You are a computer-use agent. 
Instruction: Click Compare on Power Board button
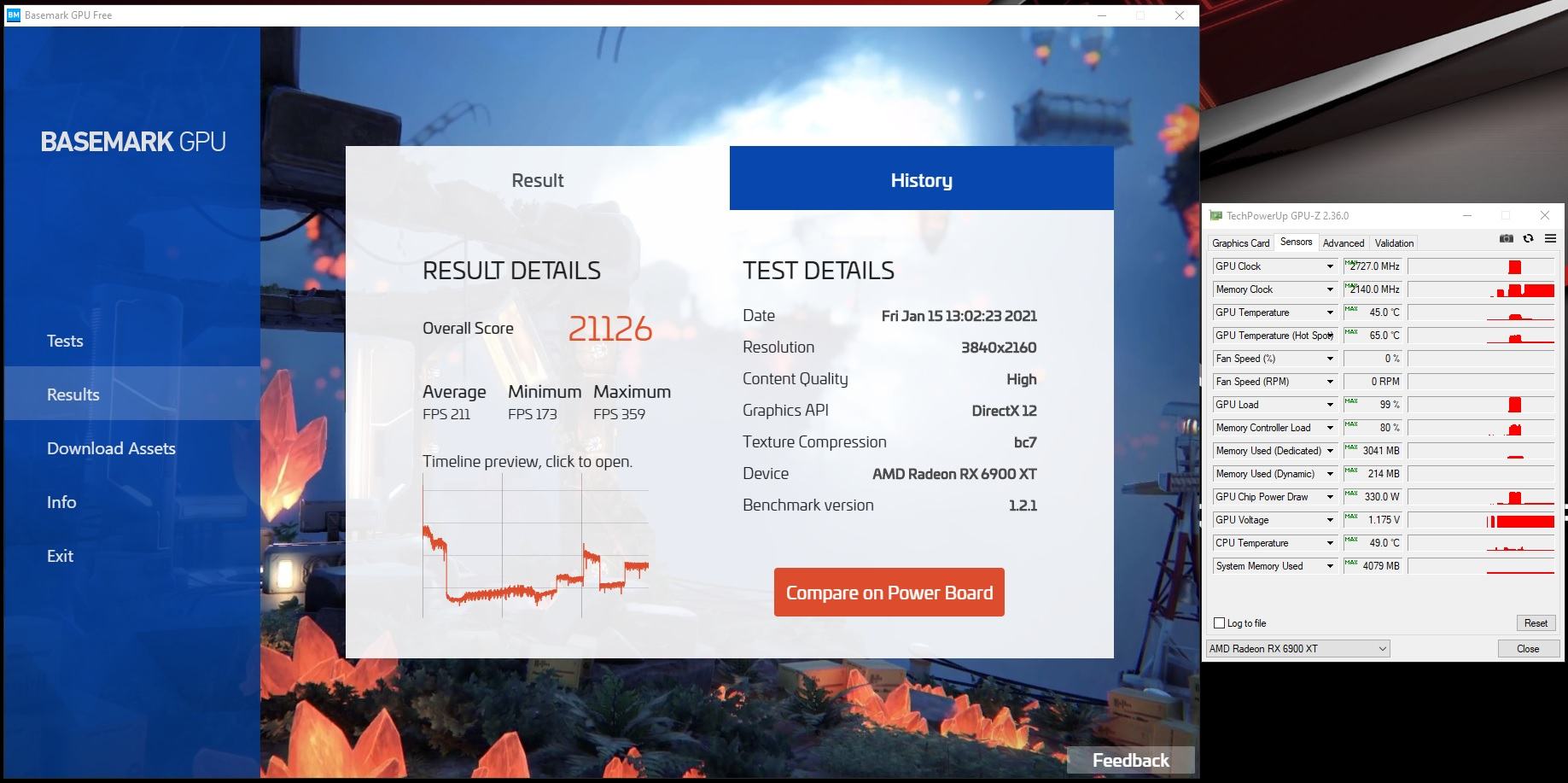click(889, 592)
